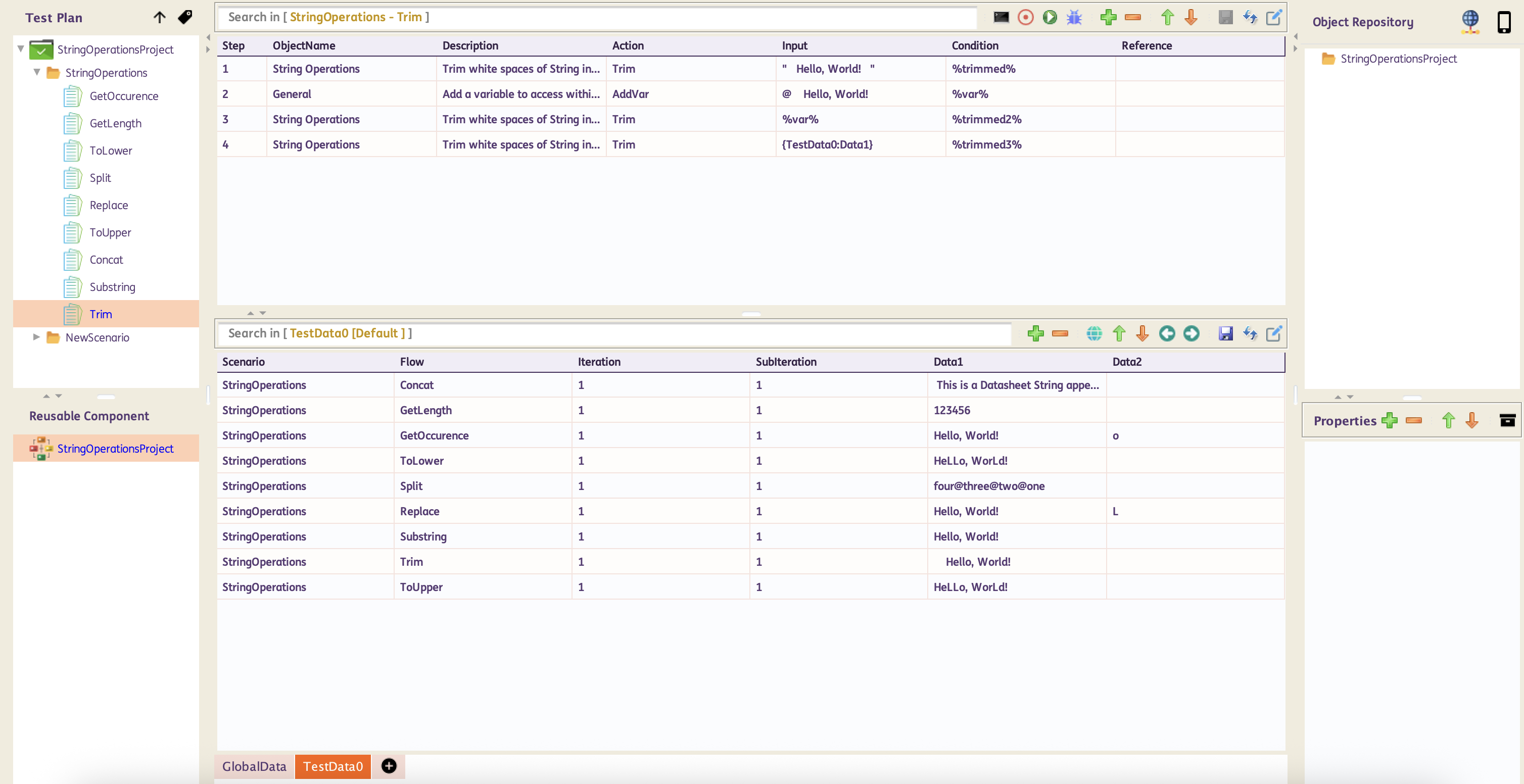Save the TestData0 sheet with floppy icon
1524x784 pixels.
[x=1225, y=333]
